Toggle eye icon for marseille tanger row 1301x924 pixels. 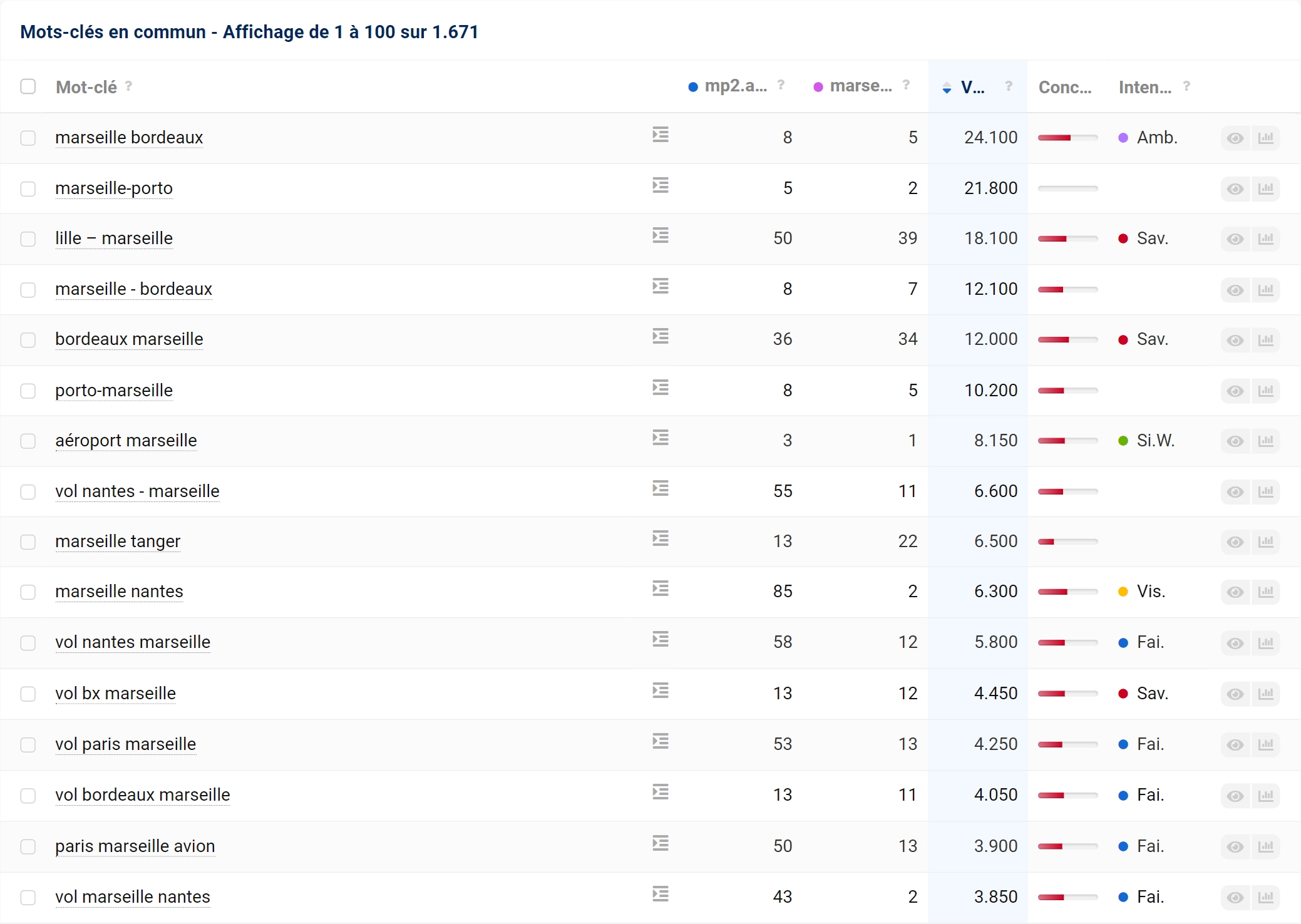[x=1235, y=542]
